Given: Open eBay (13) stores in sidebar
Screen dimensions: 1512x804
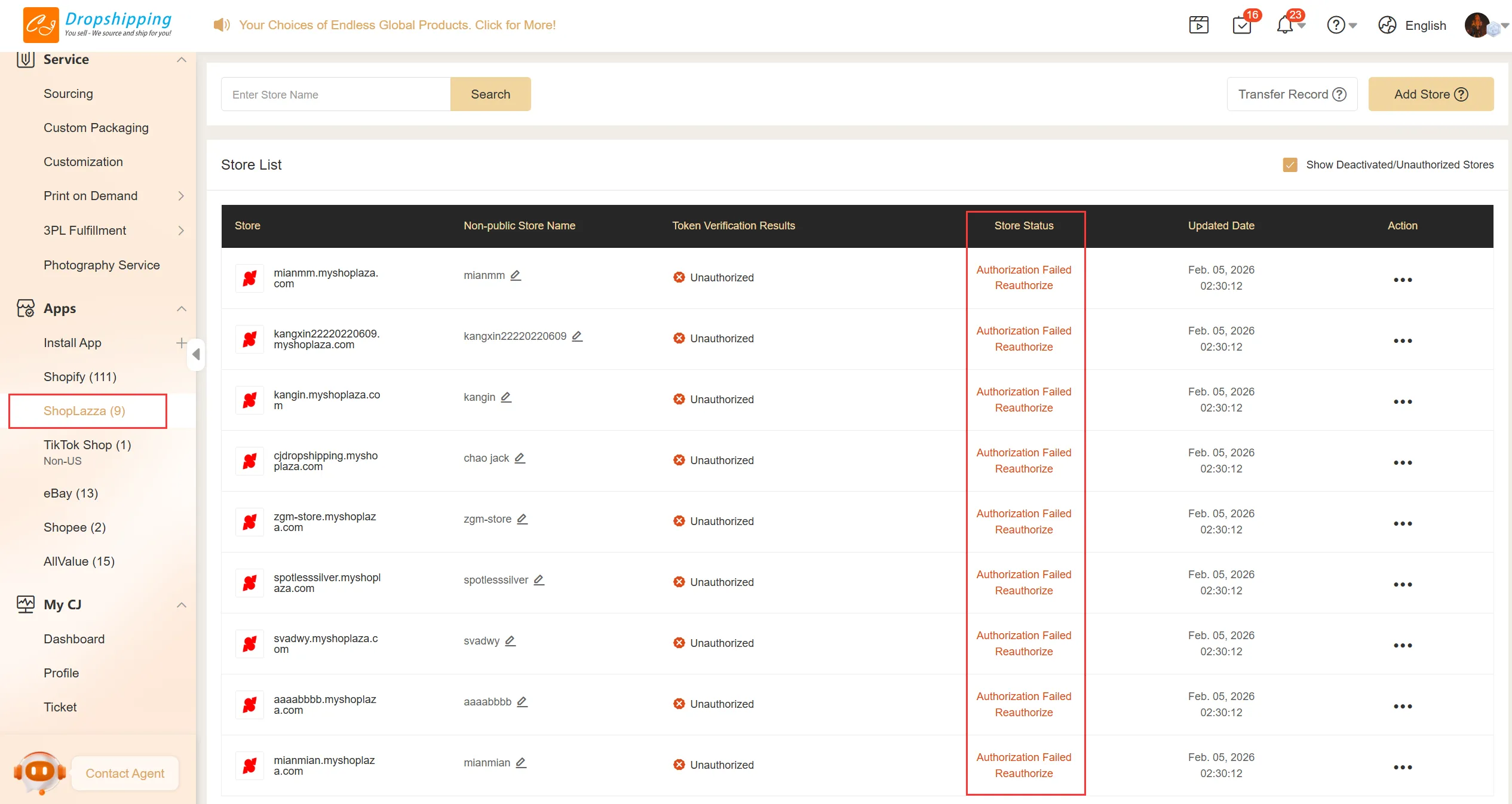Looking at the screenshot, I should (70, 493).
